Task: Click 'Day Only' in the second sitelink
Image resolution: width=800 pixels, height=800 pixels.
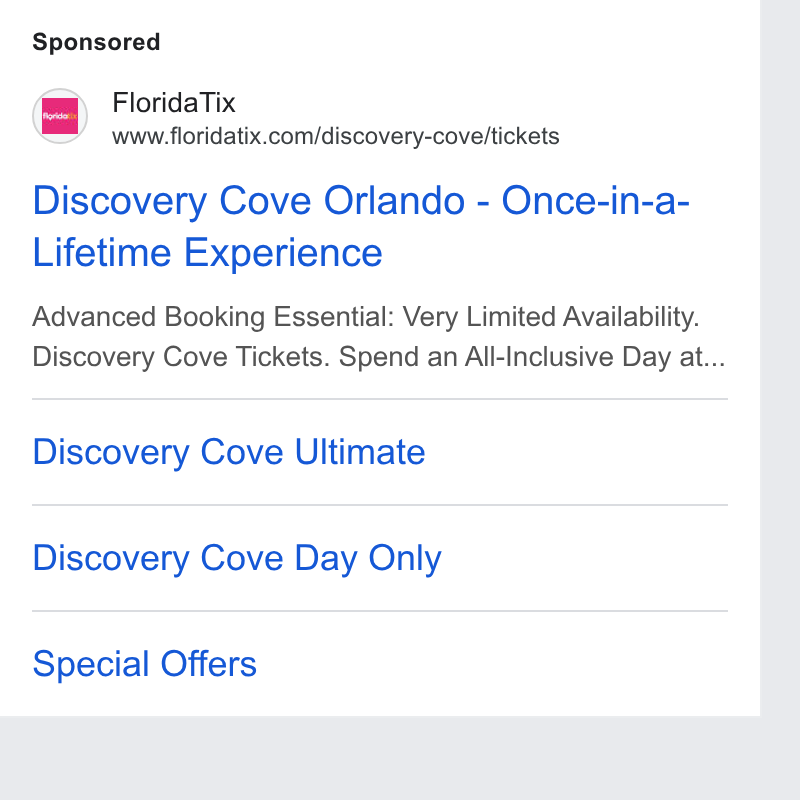Action: pyautogui.click(x=368, y=558)
